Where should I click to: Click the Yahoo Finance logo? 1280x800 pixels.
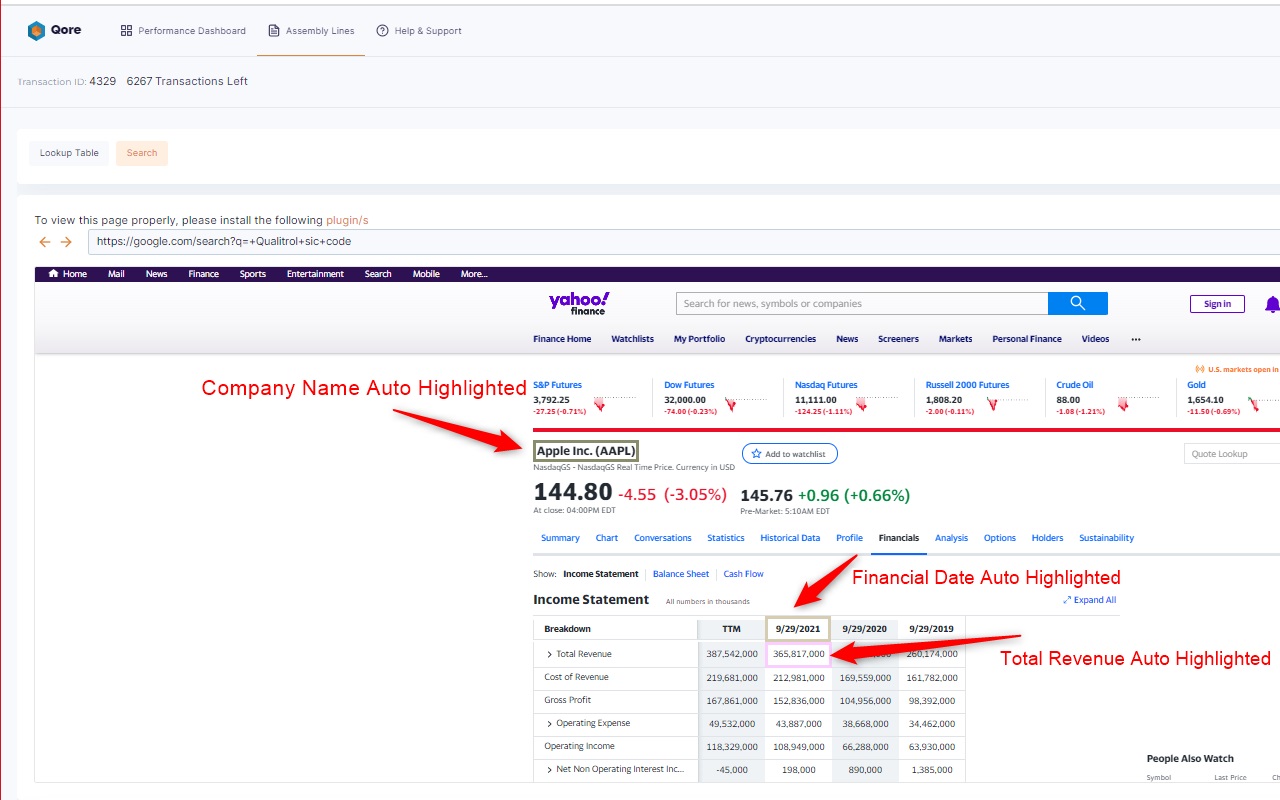tap(579, 303)
